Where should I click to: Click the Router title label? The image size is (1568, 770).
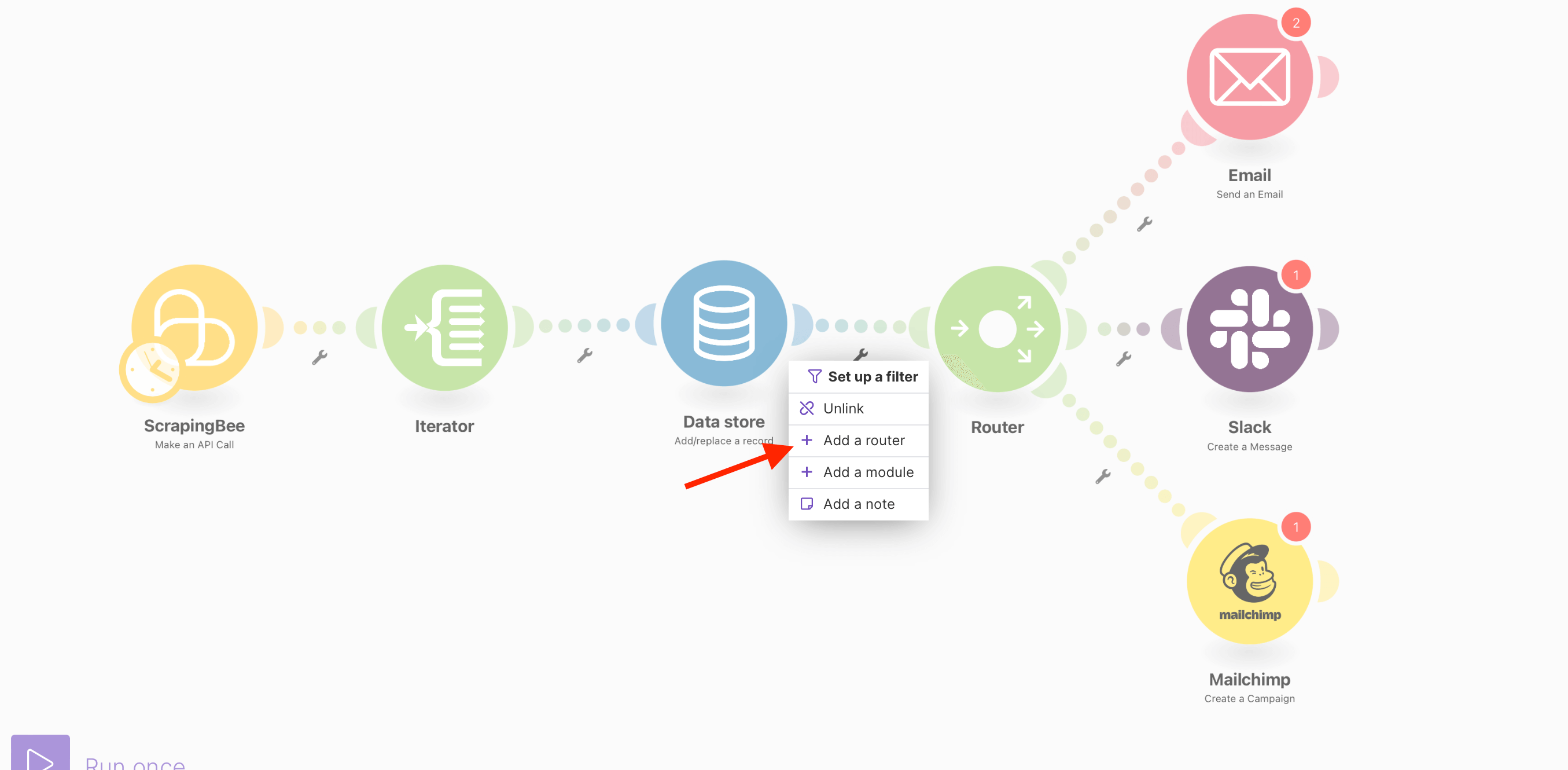point(997,427)
